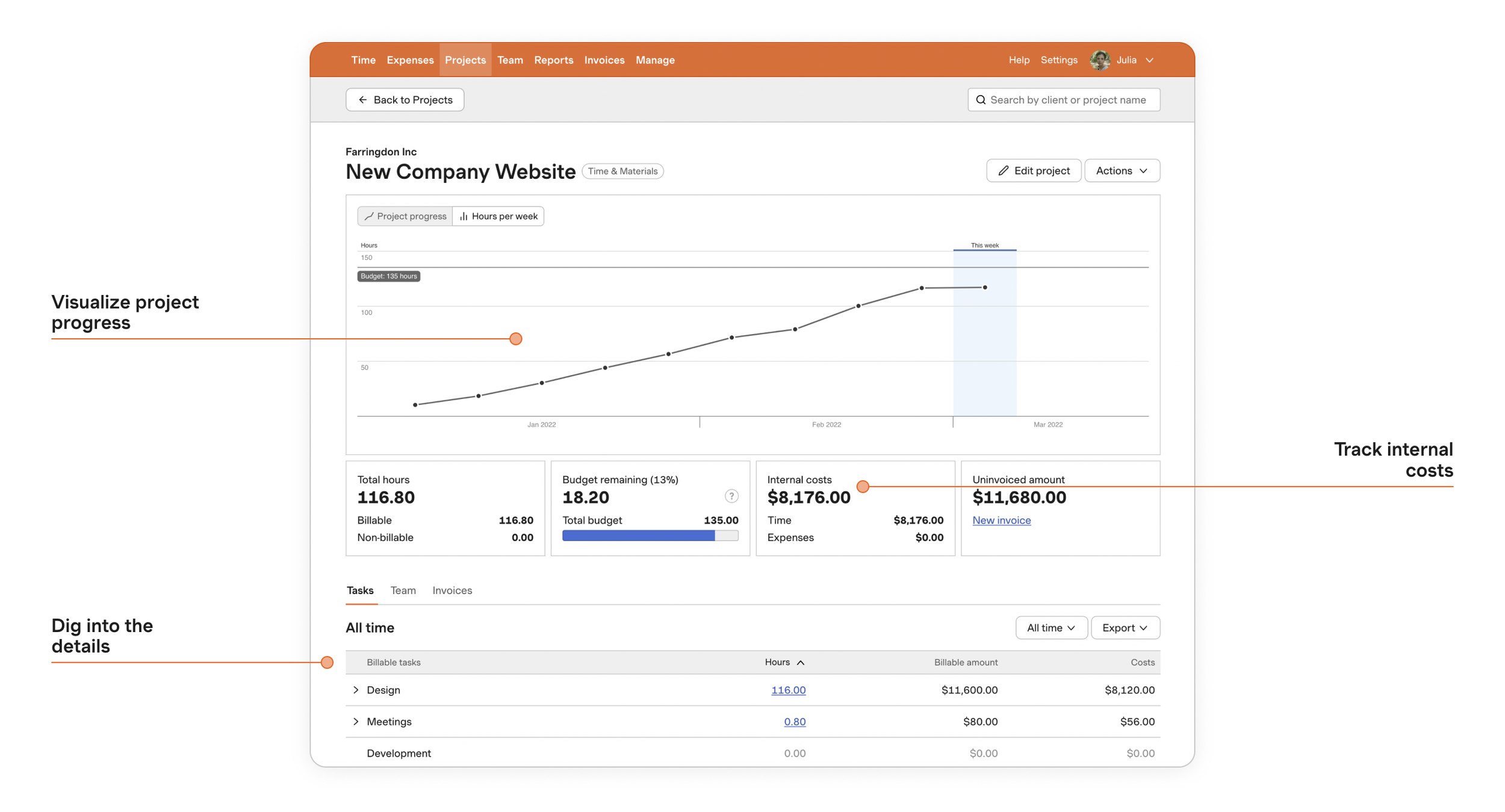The height and width of the screenshot is (812, 1505).
Task: Click the pencil icon on Edit project
Action: click(x=1003, y=170)
